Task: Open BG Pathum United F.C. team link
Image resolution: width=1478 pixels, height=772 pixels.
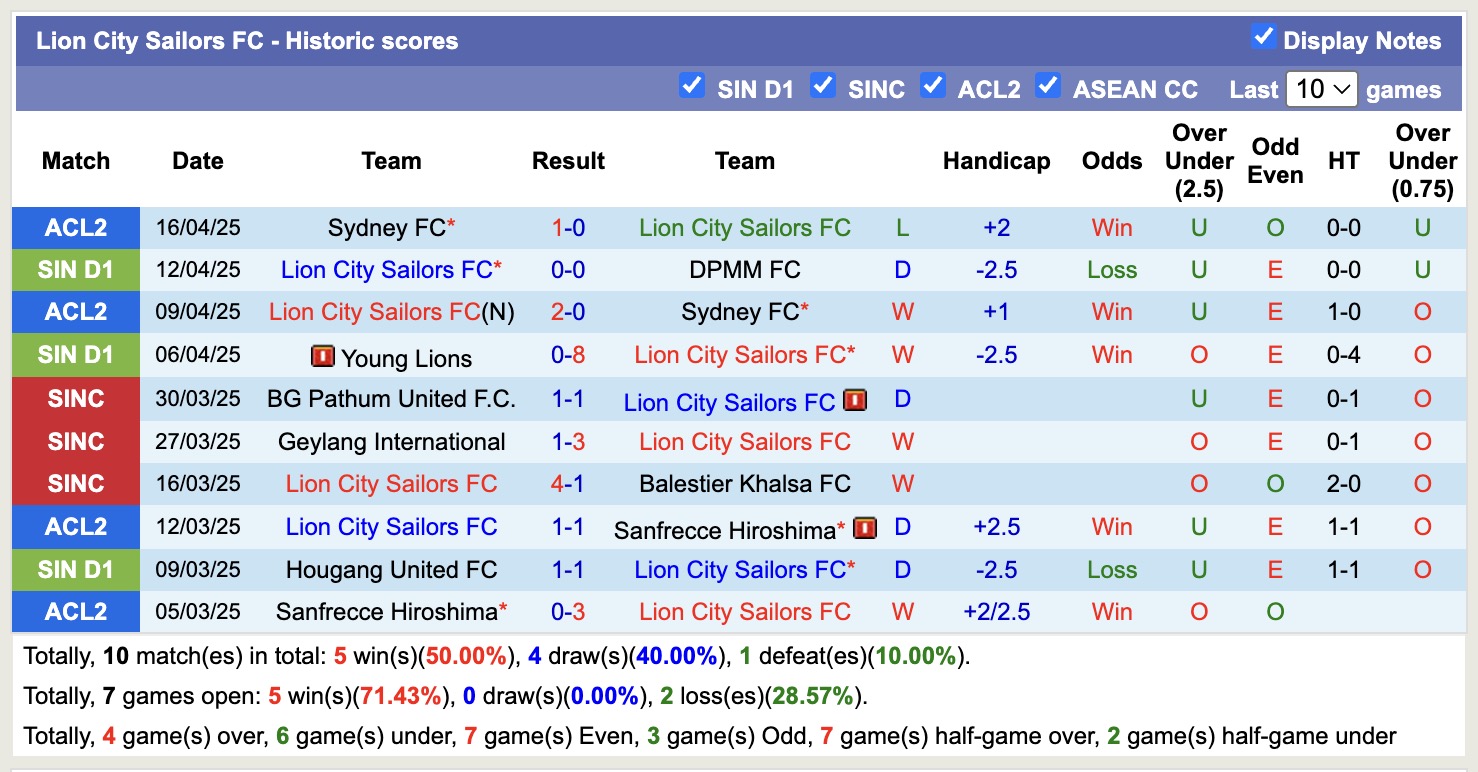Action: (391, 399)
